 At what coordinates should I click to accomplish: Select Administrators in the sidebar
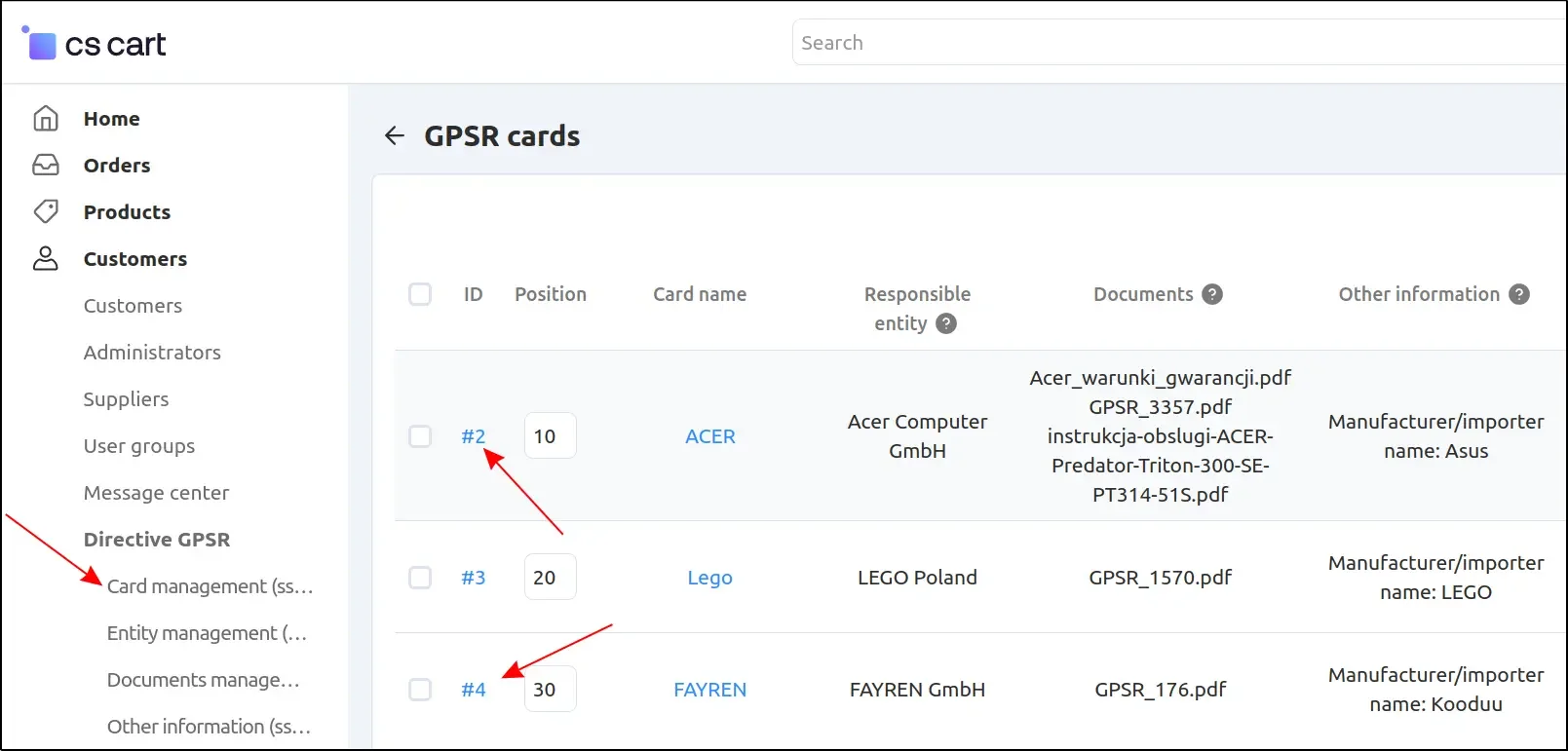(152, 353)
